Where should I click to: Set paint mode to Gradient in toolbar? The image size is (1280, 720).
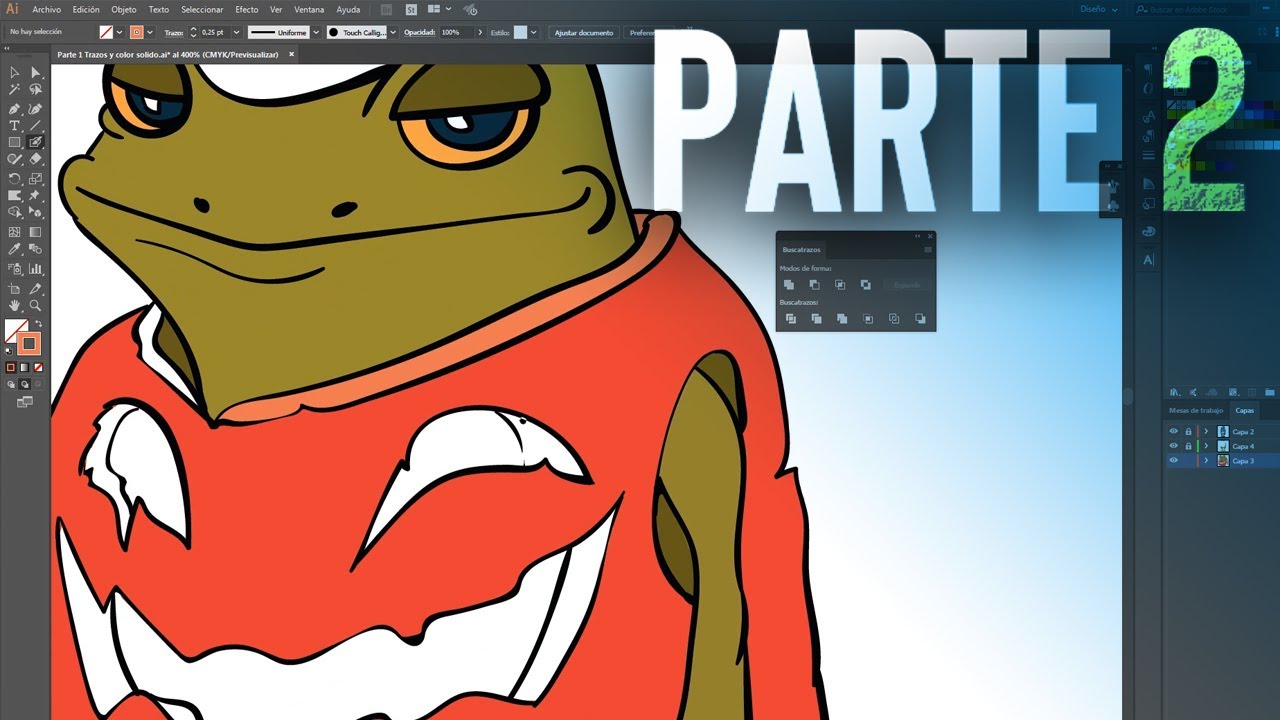point(24,368)
